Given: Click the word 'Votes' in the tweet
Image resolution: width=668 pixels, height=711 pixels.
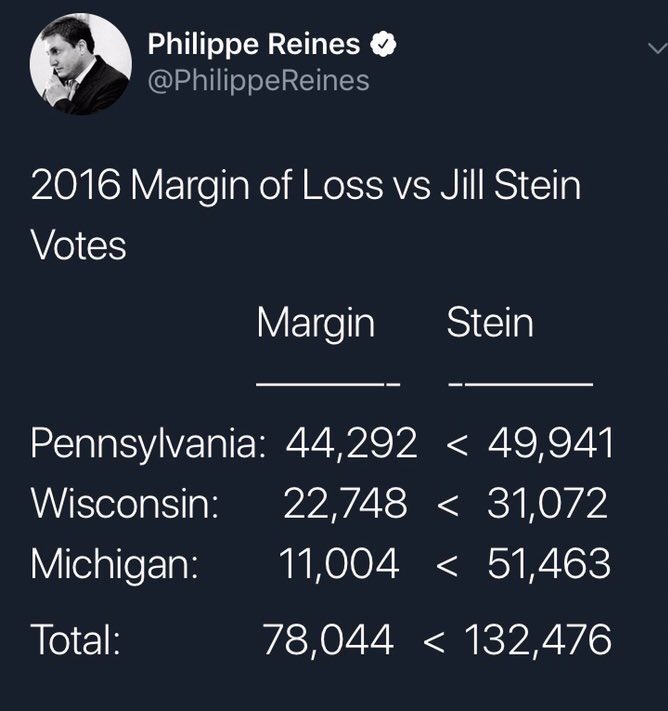Looking at the screenshot, I should (78, 245).
